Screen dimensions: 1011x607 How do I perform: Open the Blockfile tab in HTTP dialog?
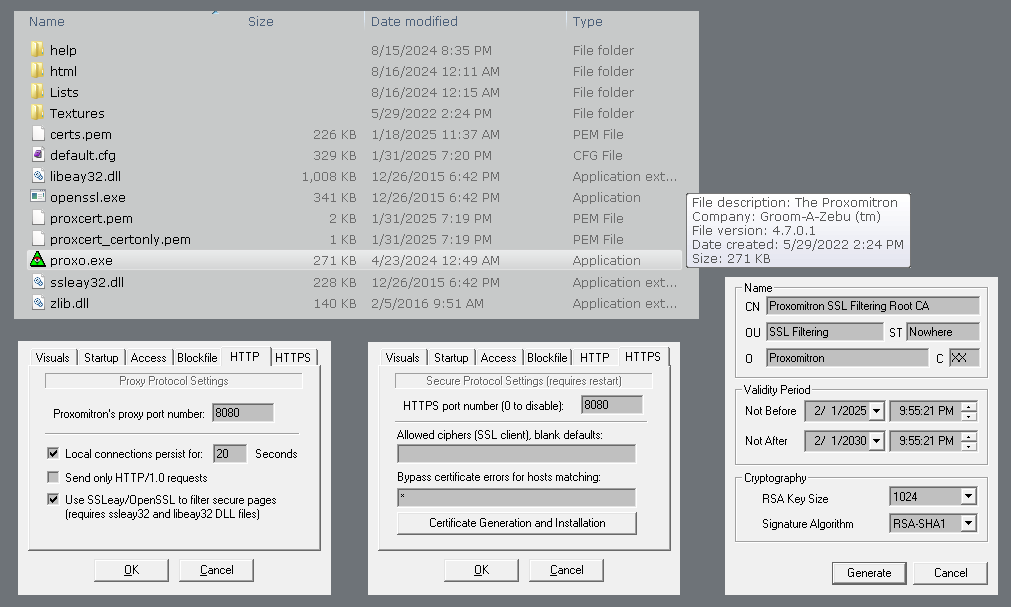[197, 358]
